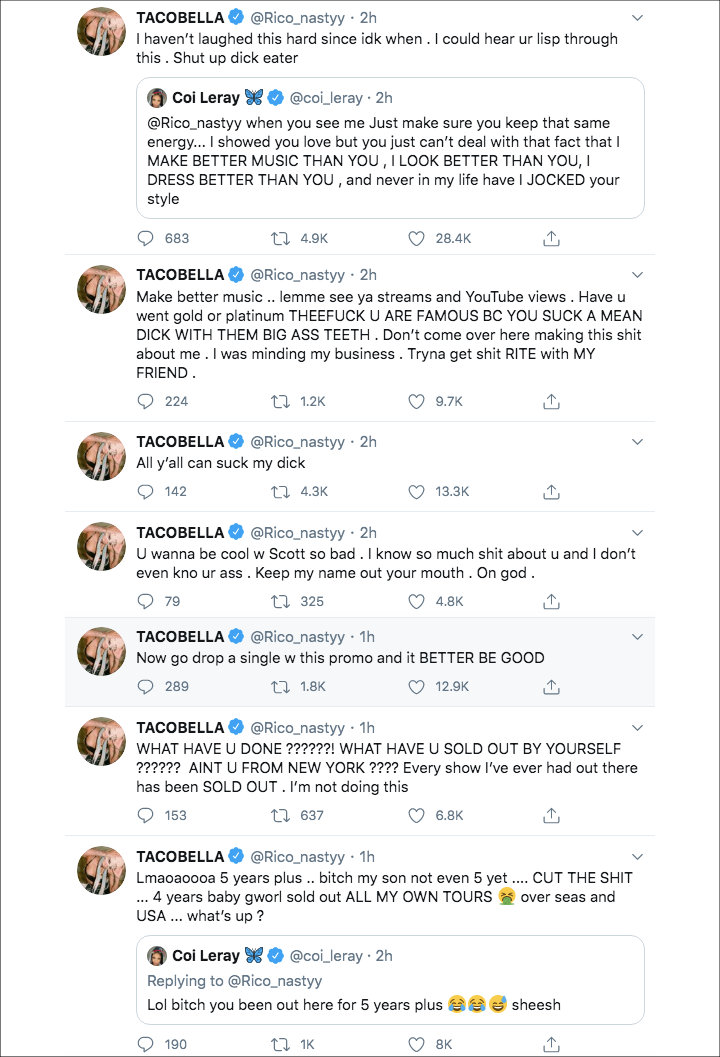Open Coi Leray's first quoted tweet
This screenshot has height=1057, width=720.
click(390, 148)
